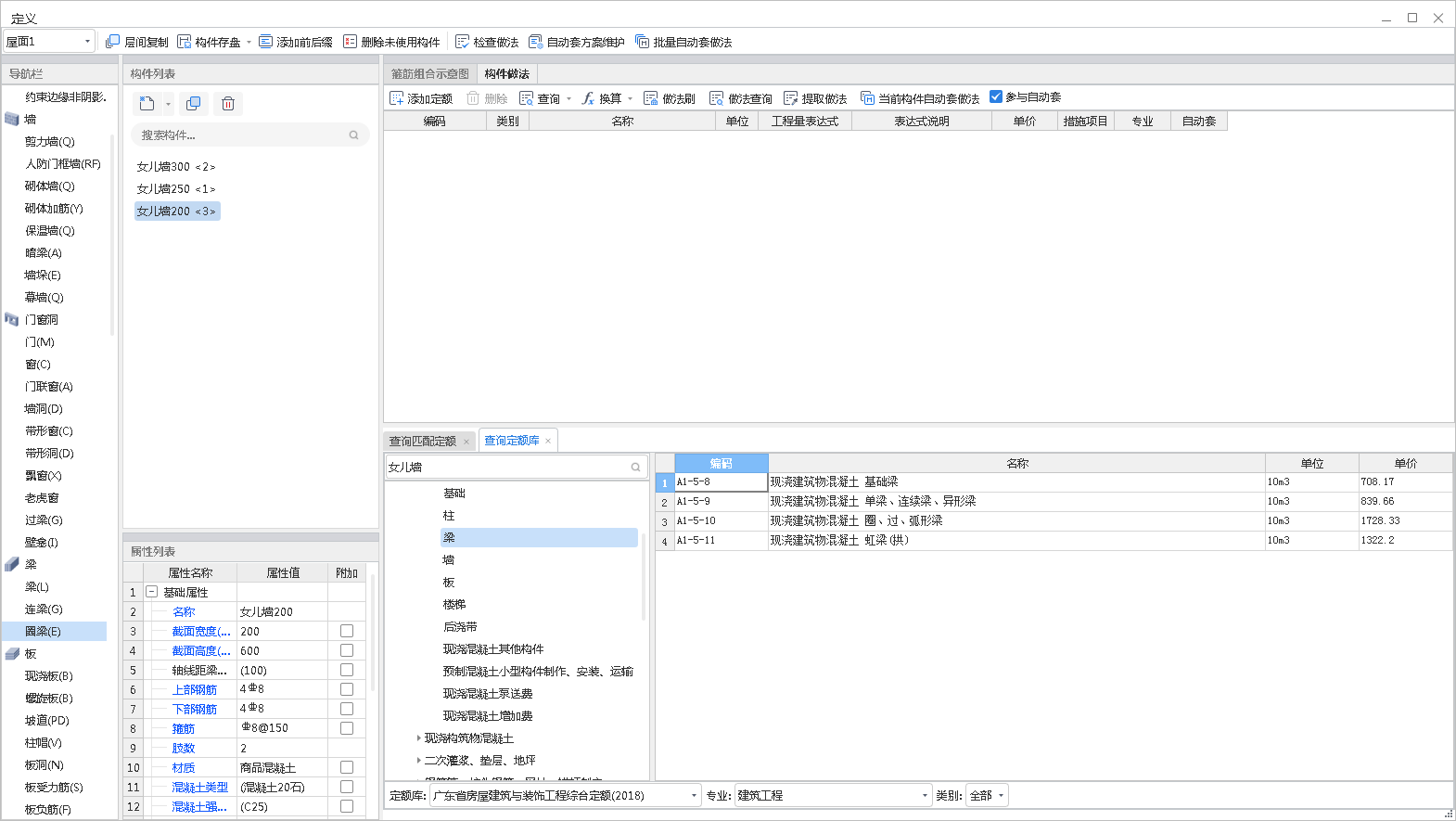Open the 屋面1 floor dropdown
1456x821 pixels.
[87, 42]
